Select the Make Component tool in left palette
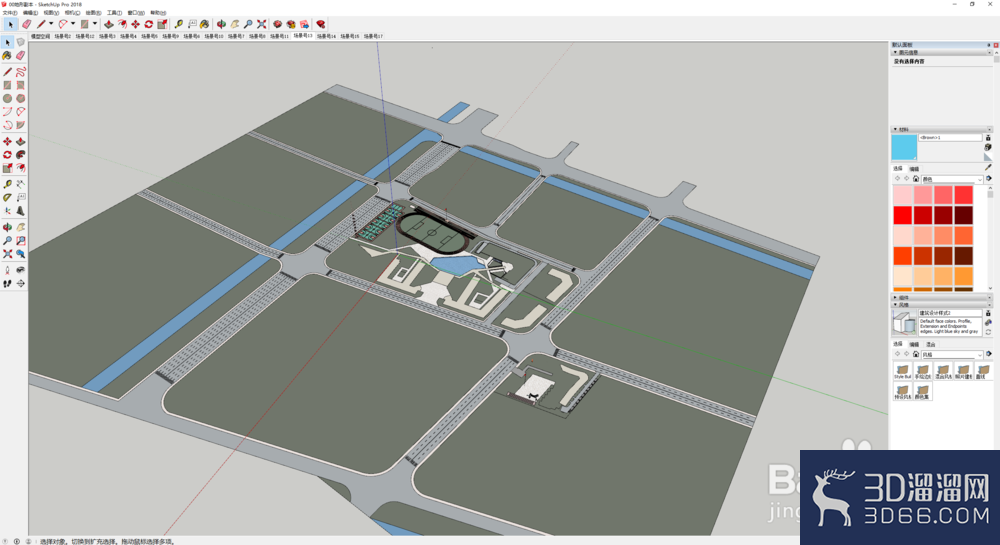This screenshot has width=1000, height=545. [20, 42]
